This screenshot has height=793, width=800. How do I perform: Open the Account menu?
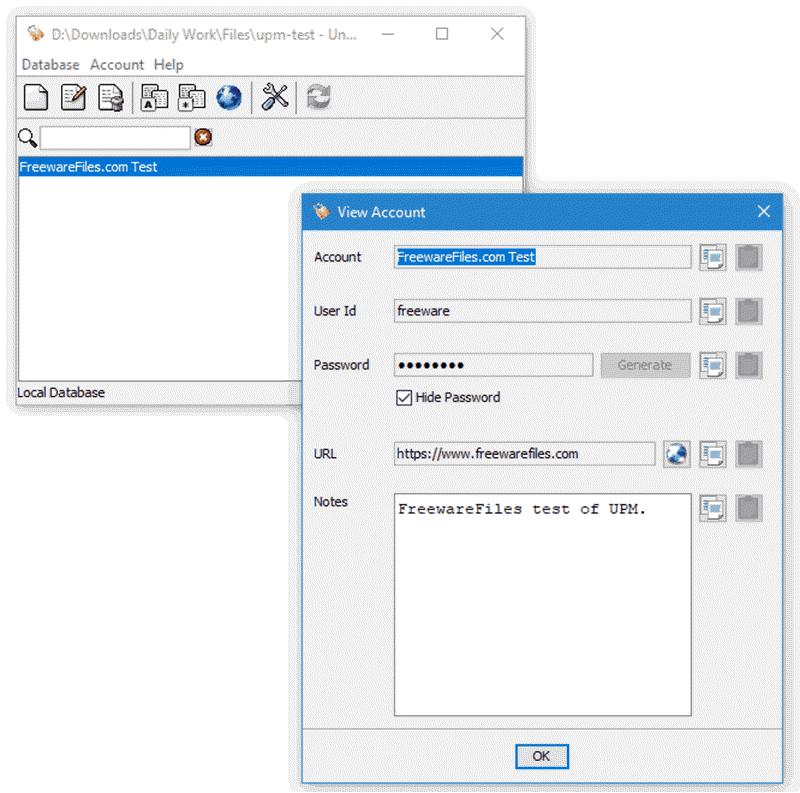[x=117, y=65]
